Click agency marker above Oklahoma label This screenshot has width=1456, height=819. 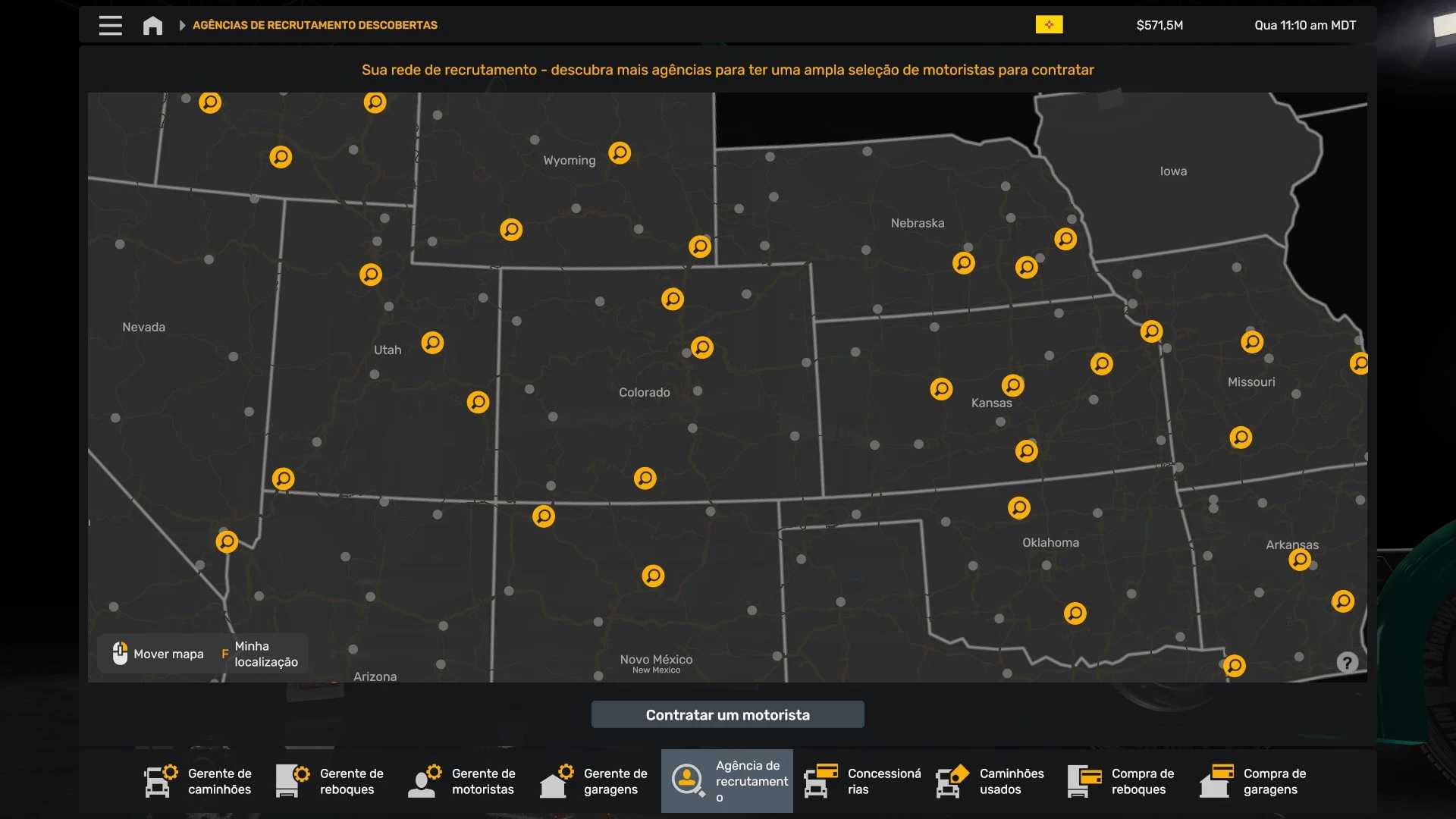(1018, 507)
